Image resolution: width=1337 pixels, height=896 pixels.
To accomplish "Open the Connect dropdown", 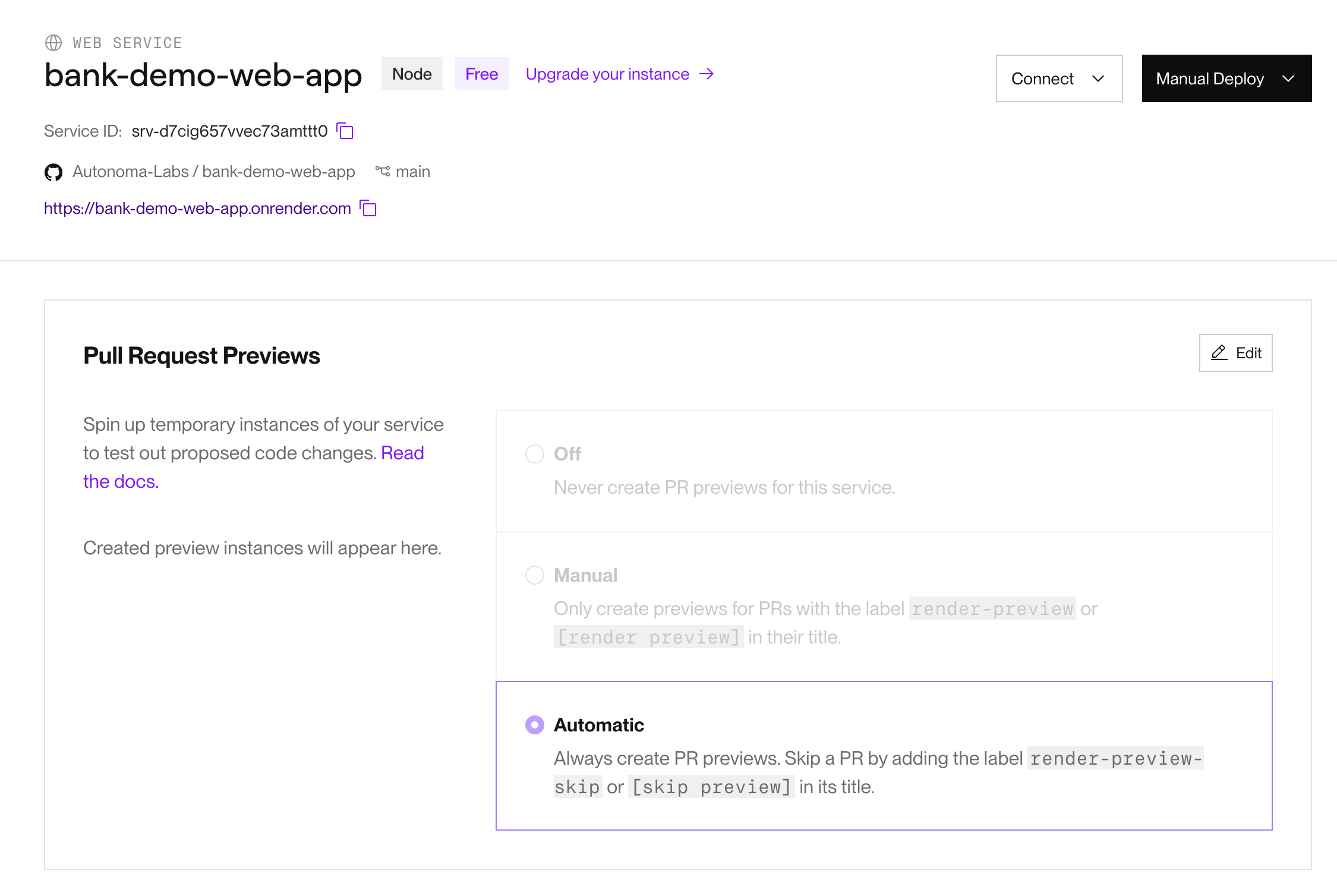I will pos(1058,78).
